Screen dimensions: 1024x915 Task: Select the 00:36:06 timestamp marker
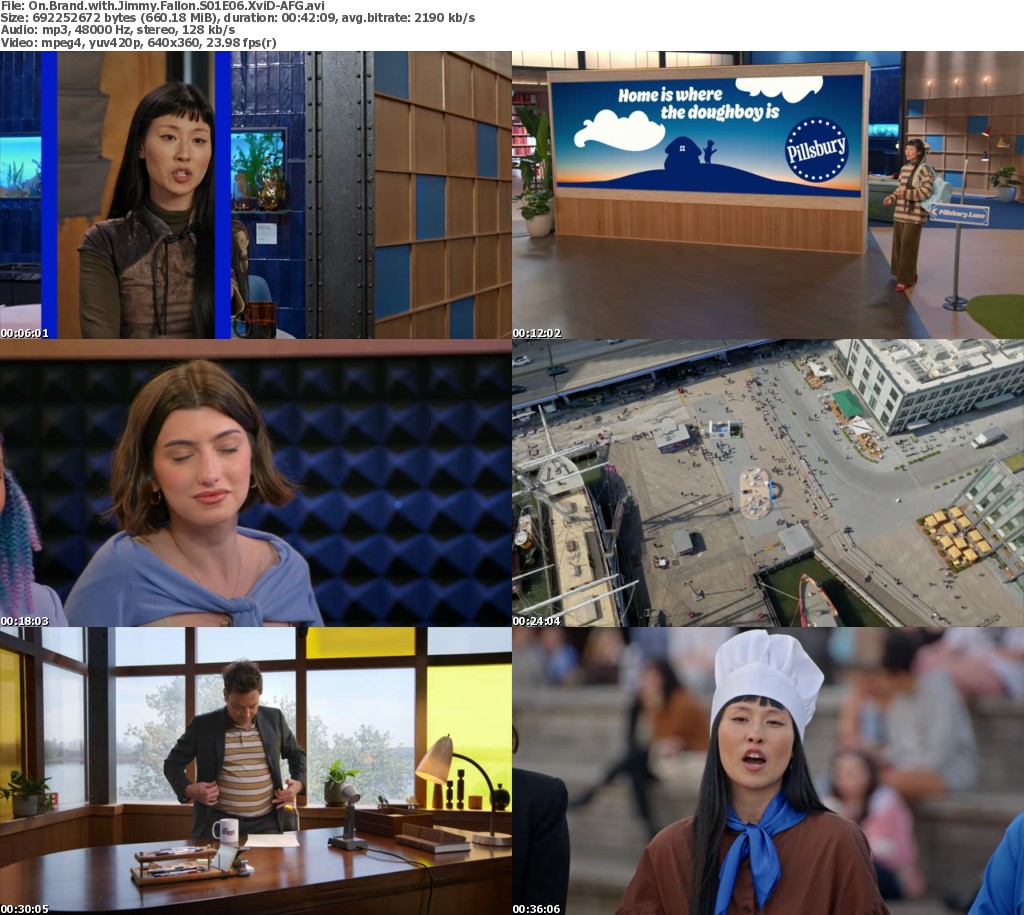(x=536, y=908)
